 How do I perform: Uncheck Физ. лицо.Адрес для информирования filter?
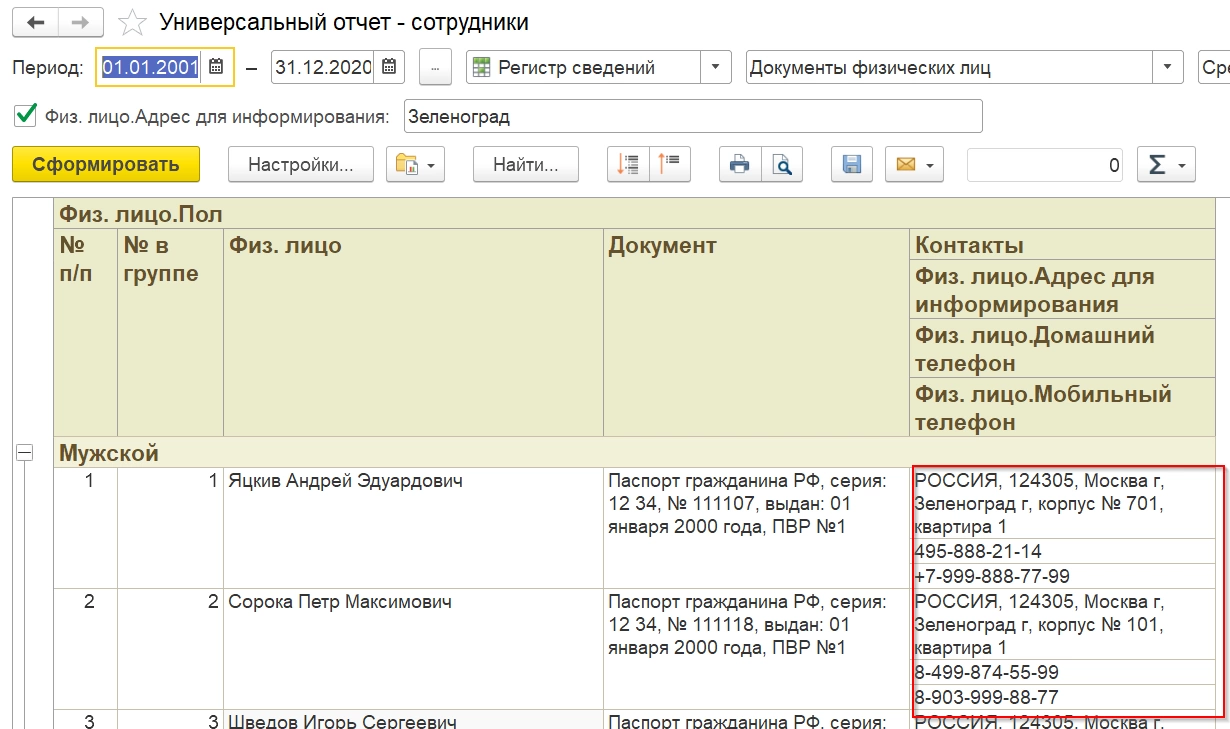[25, 115]
